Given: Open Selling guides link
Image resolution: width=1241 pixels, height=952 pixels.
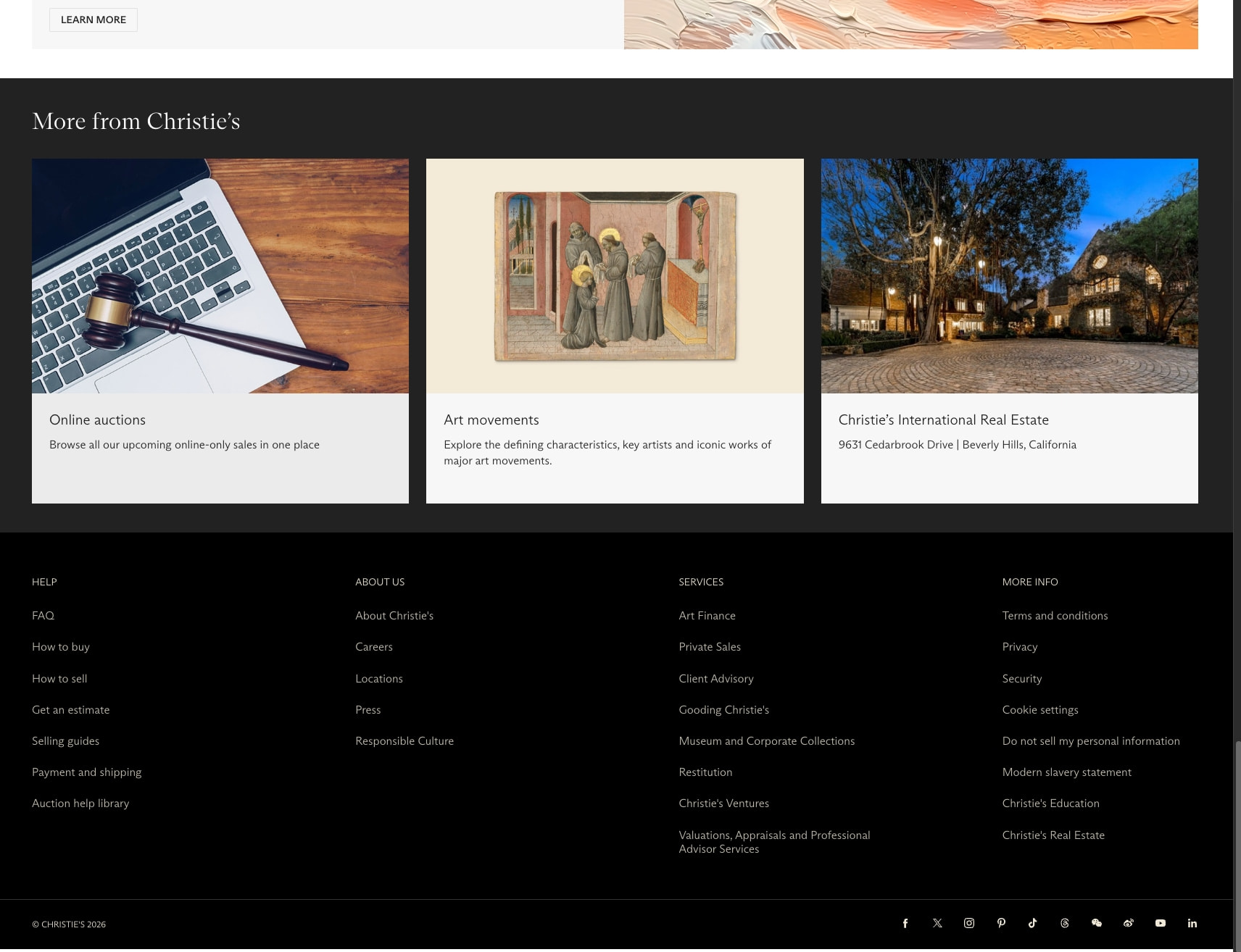Looking at the screenshot, I should pos(66,740).
